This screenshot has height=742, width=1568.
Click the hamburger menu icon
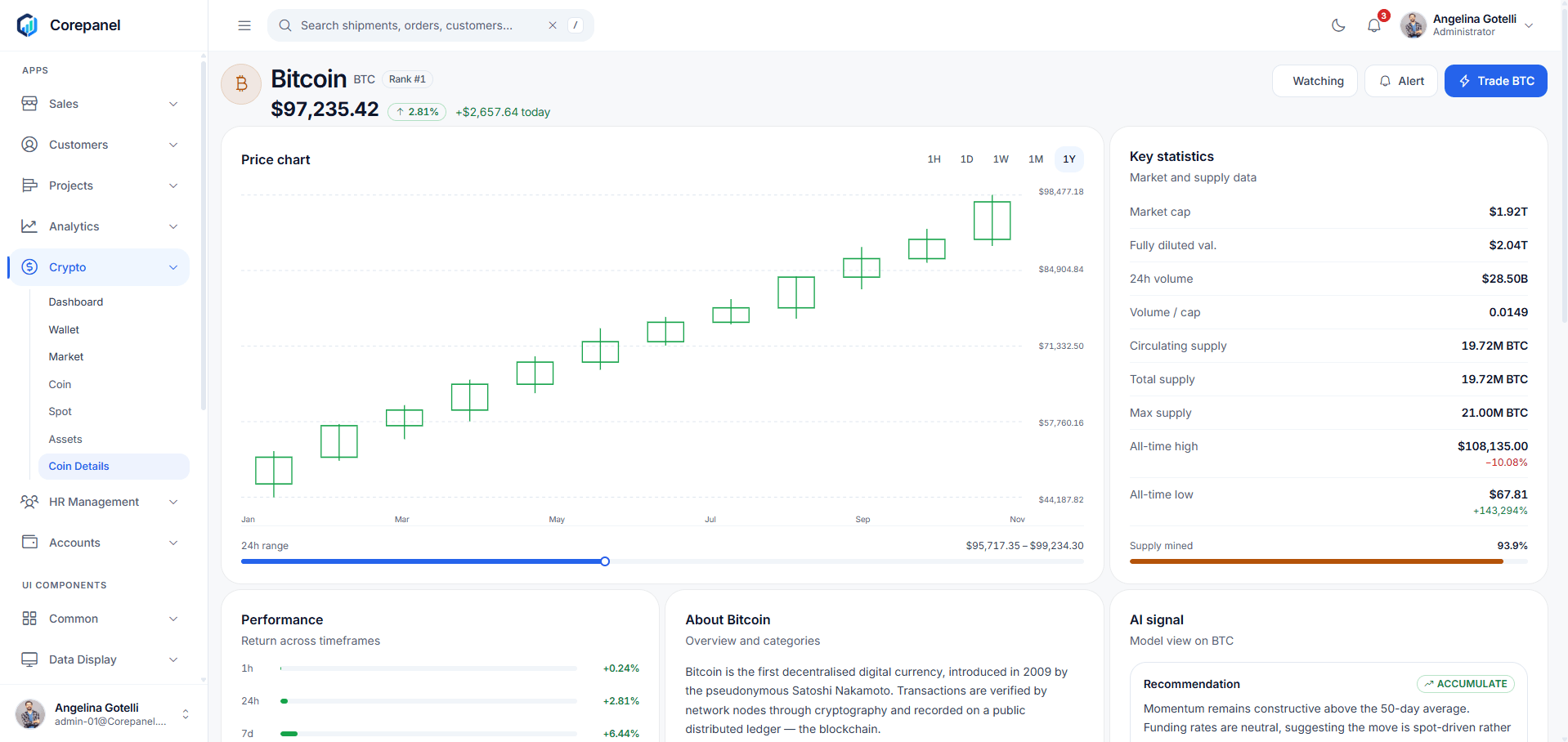(x=244, y=25)
